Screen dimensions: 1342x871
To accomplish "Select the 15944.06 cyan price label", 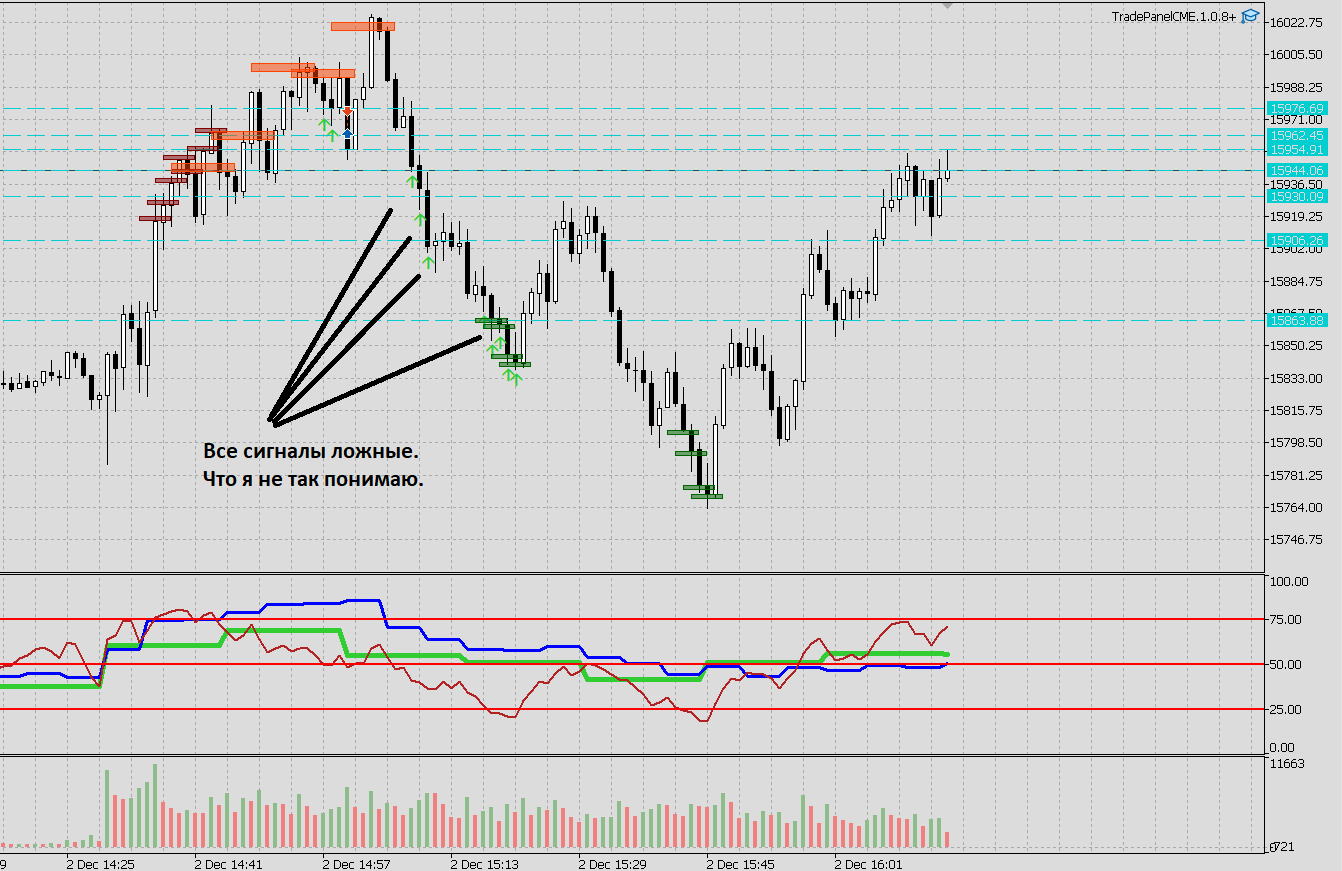I will [x=1296, y=170].
